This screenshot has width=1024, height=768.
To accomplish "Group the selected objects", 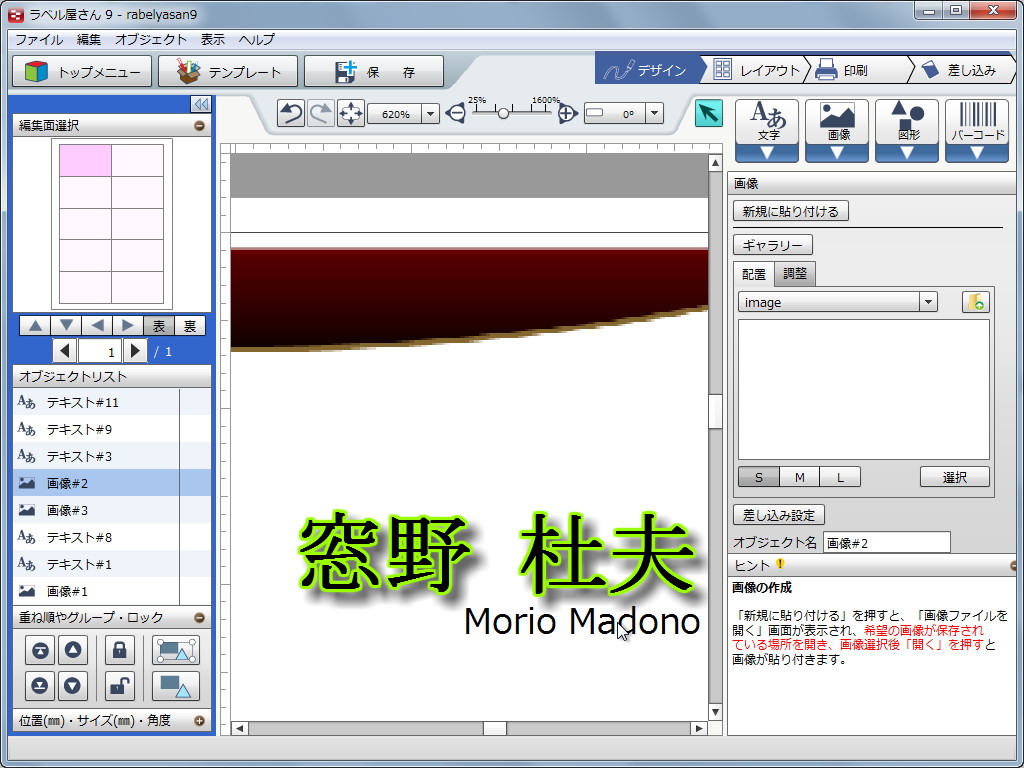I will pos(176,650).
